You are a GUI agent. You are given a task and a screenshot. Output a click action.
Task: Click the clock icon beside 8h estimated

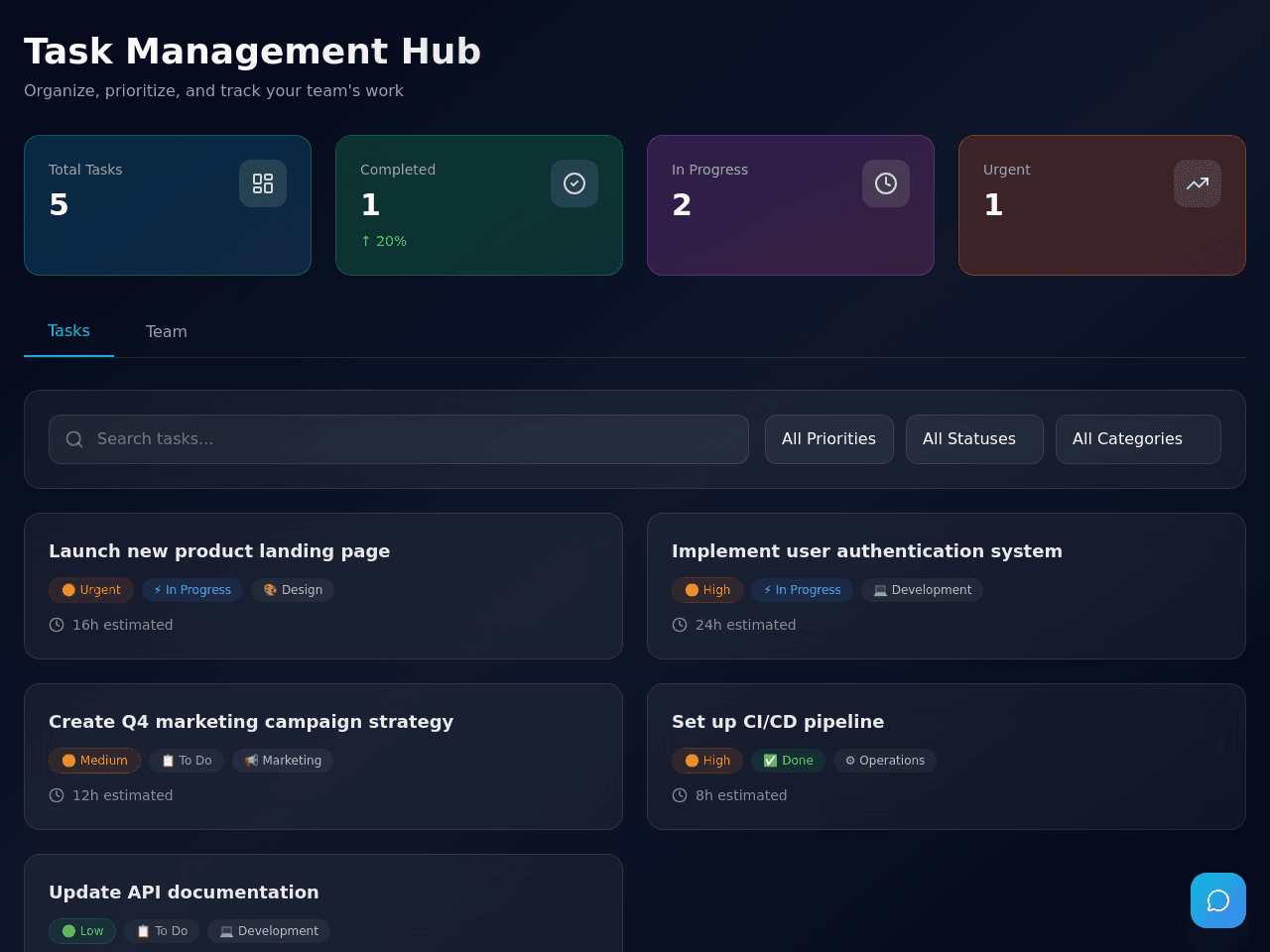pyautogui.click(x=680, y=795)
